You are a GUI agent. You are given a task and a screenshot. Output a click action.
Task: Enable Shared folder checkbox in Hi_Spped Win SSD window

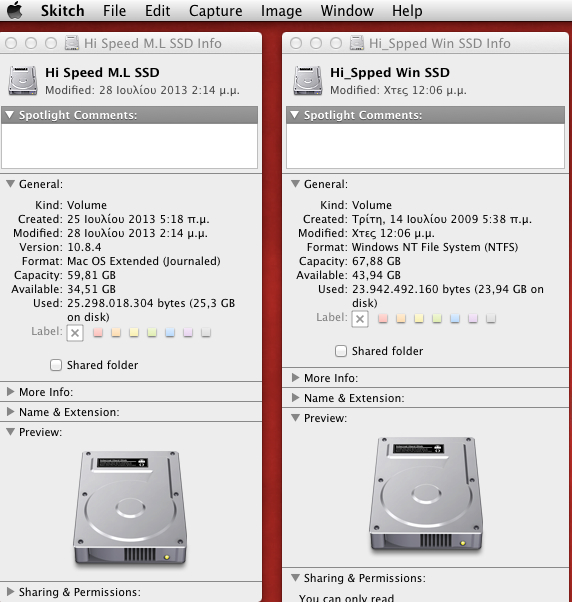click(x=341, y=351)
